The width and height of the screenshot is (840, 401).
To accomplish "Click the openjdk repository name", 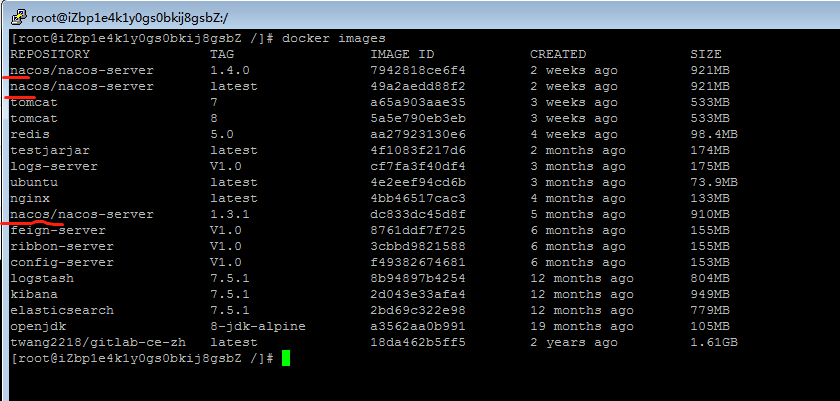I will 38,326.
